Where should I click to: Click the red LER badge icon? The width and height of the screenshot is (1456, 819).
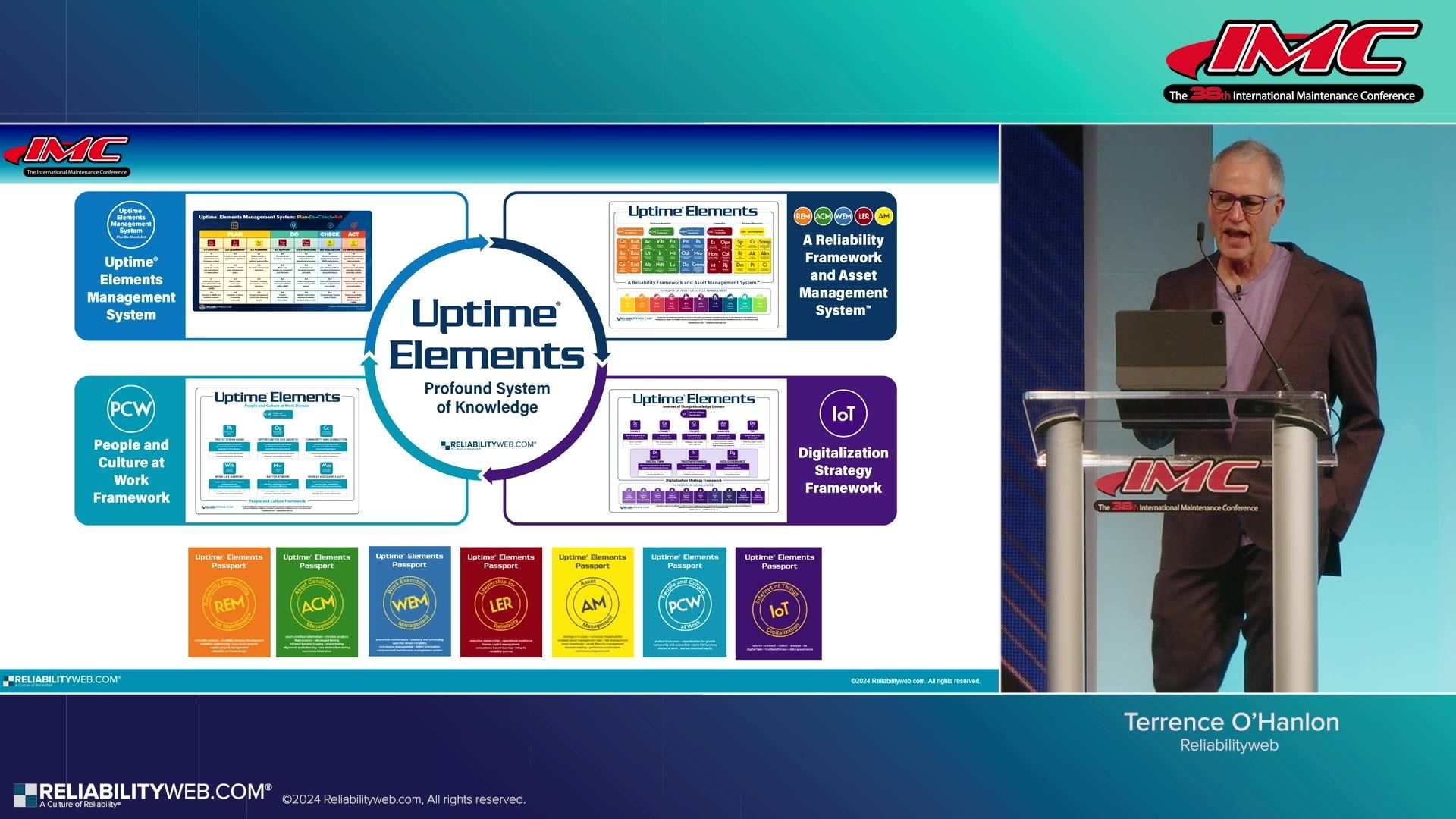pyautogui.click(x=864, y=216)
